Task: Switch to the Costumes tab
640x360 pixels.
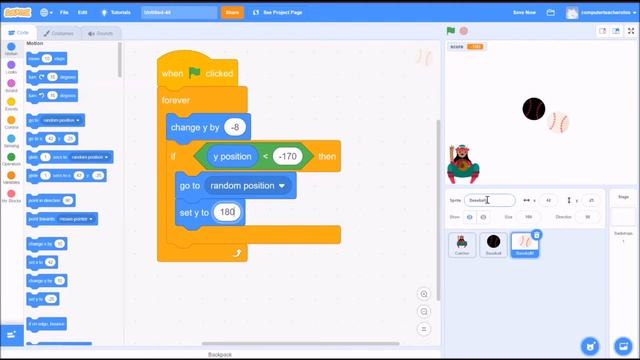Action: [59, 33]
